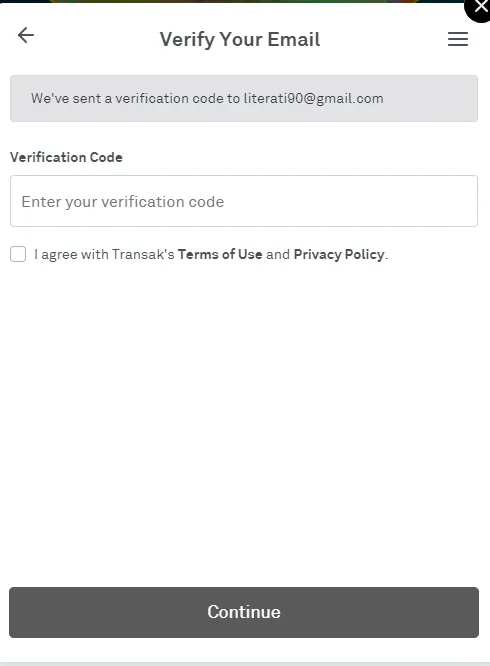Viewport: 490px width, 666px height.
Task: Open the Privacy Policy link
Action: [x=339, y=254]
